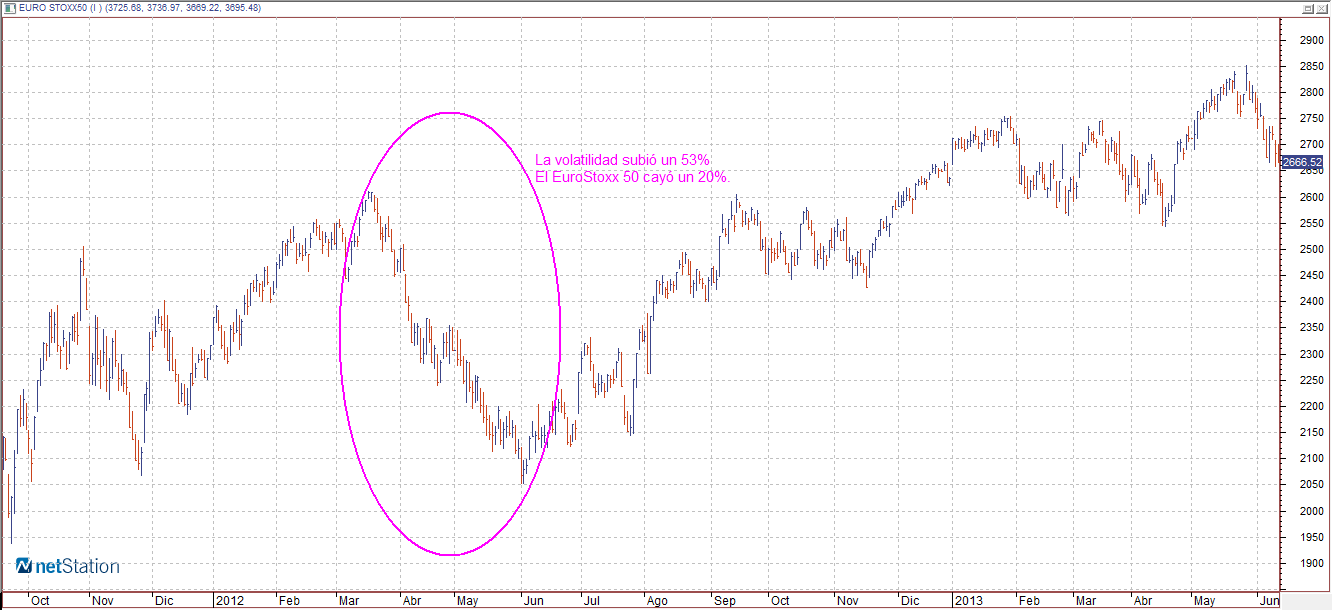The width and height of the screenshot is (1332, 610).
Task: Click the 2150 price axis label
Action: coord(1310,432)
